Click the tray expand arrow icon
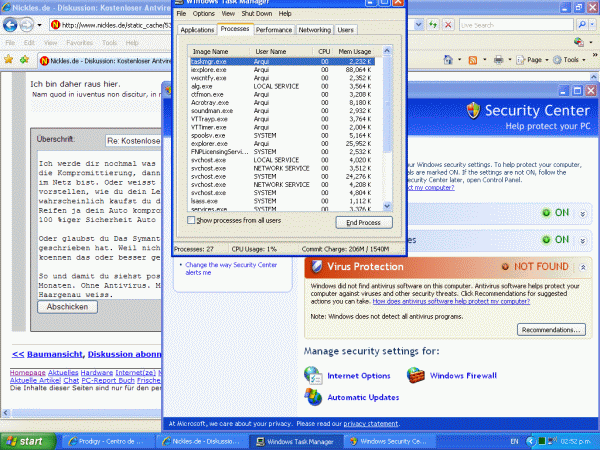Viewport: 600px width, 450px height. pyautogui.click(x=530, y=441)
